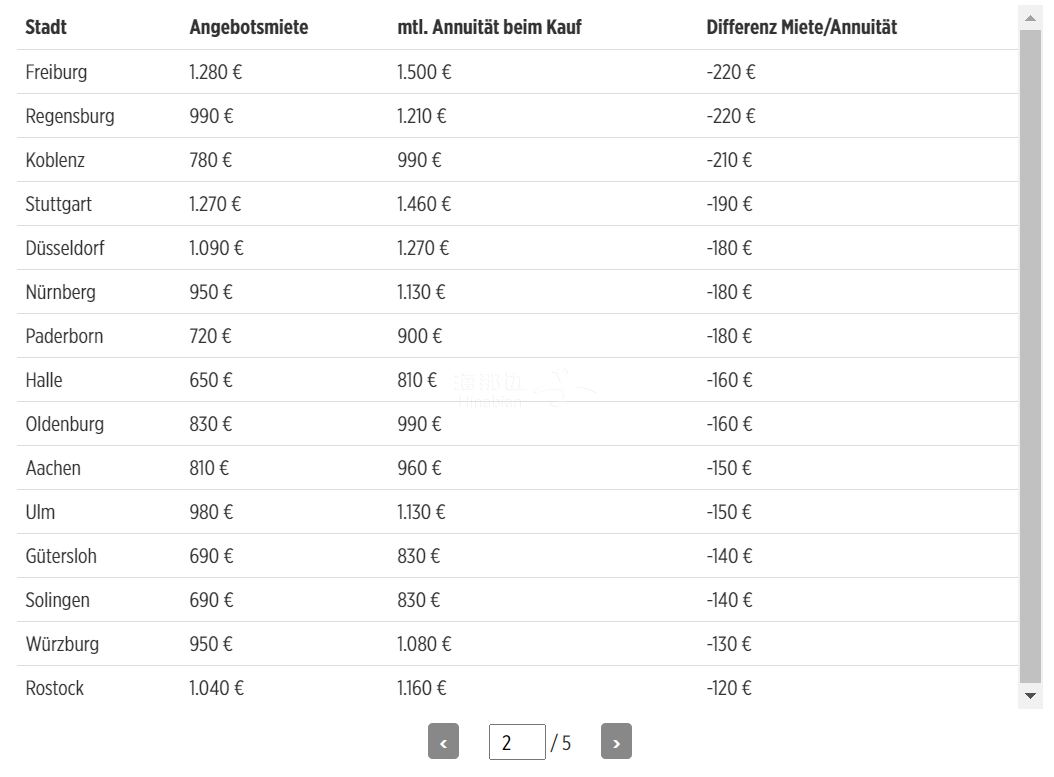Viewport: 1054px width, 777px height.
Task: Click the Differenz Miete/Annuität header
Action: [801, 28]
